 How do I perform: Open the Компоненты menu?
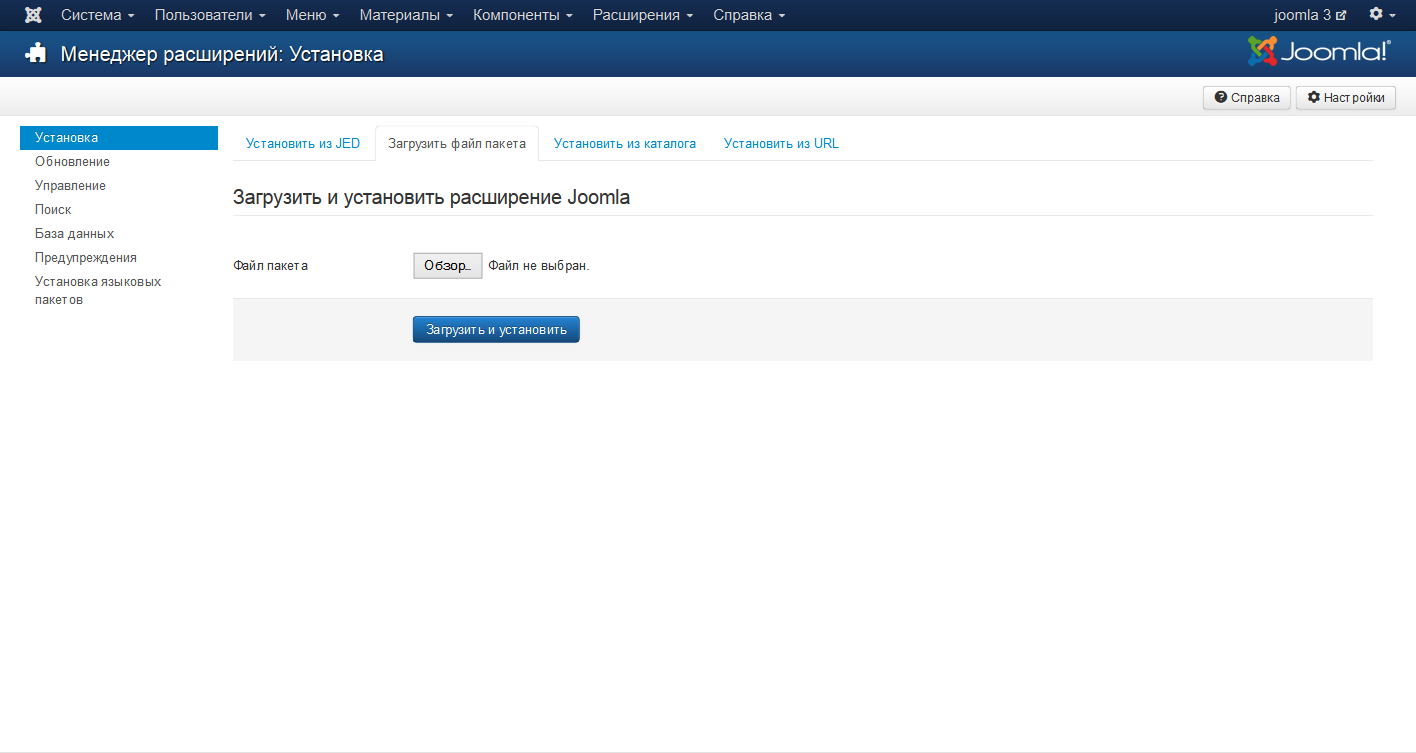(523, 15)
